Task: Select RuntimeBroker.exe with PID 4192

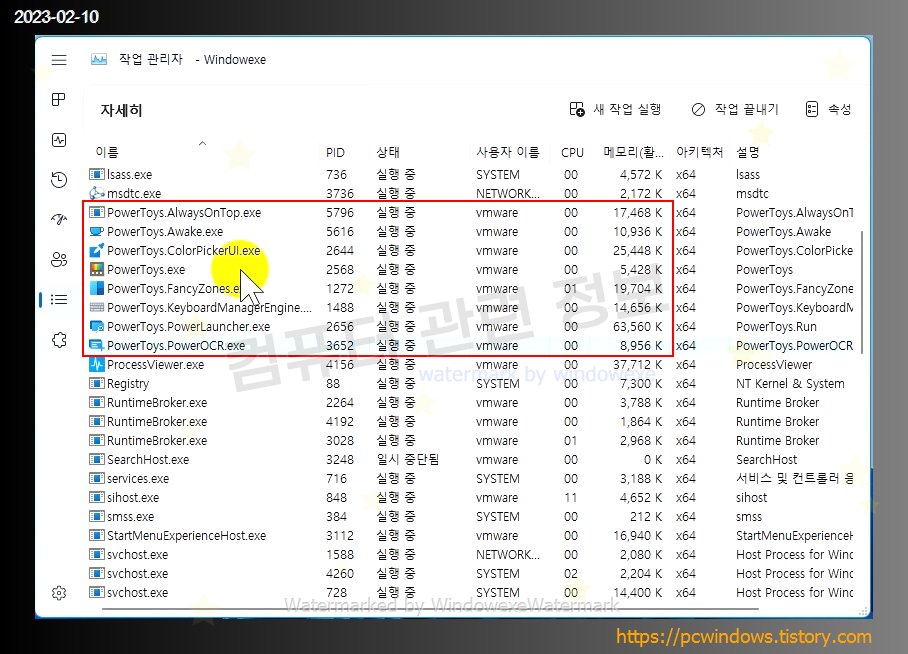Action: (x=157, y=422)
